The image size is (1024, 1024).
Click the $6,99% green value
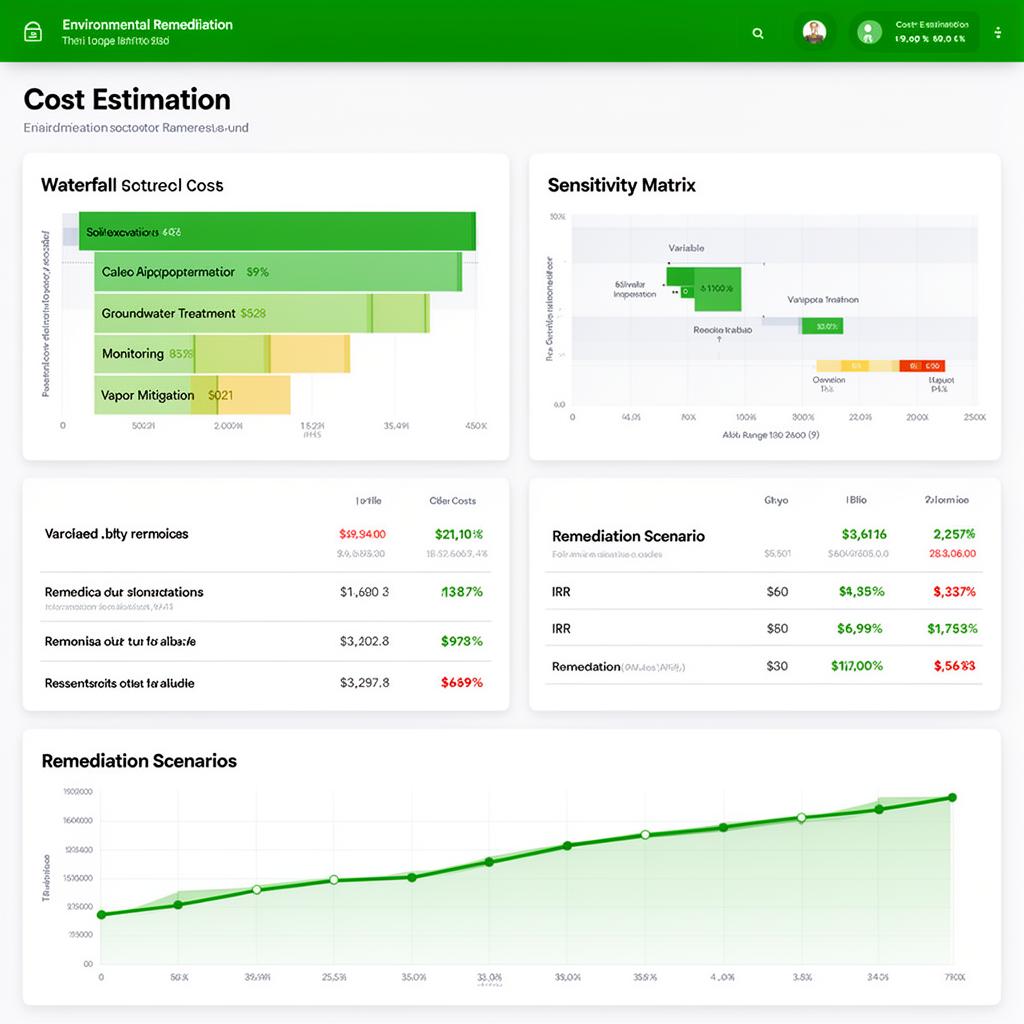tap(859, 628)
